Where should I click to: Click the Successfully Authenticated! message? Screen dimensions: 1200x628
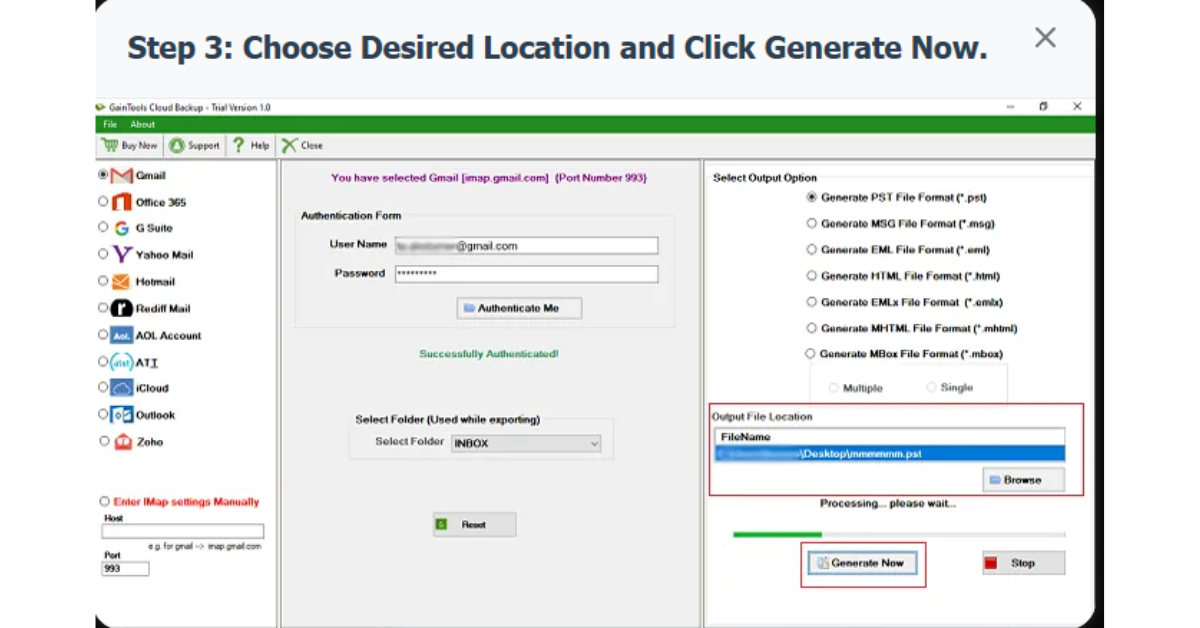click(489, 354)
